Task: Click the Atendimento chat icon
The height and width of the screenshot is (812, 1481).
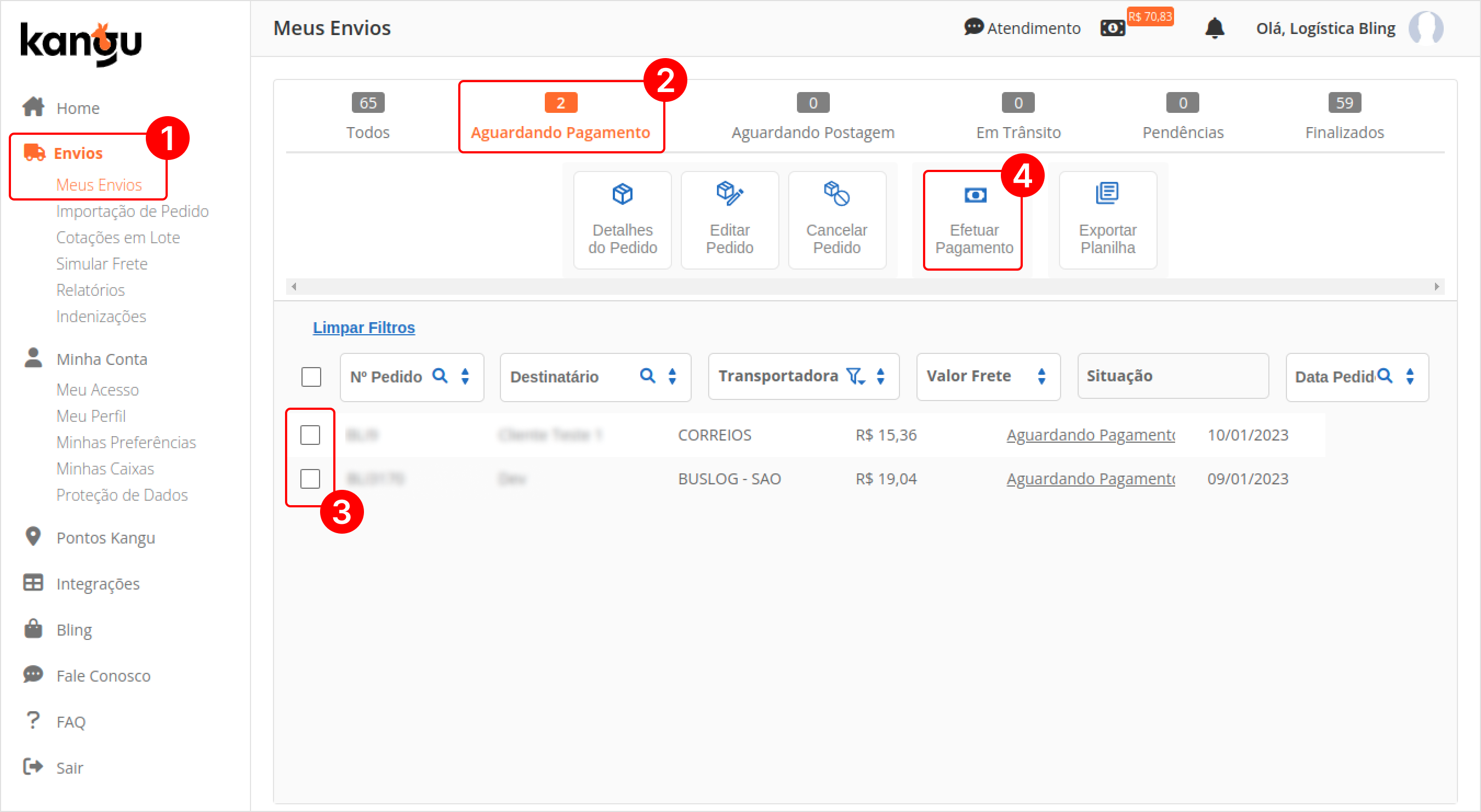Action: coord(973,27)
